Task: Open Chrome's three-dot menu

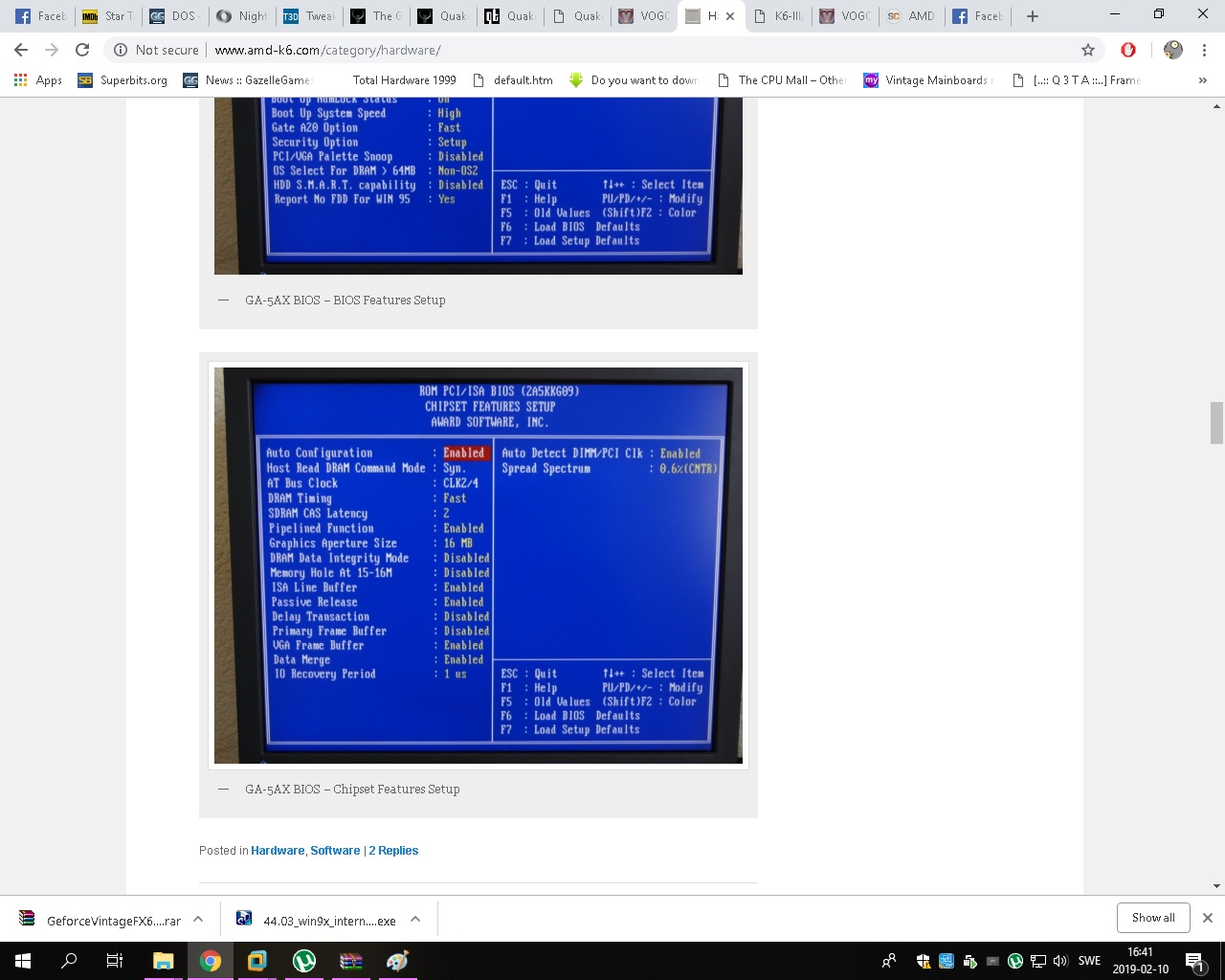Action: click(1204, 50)
